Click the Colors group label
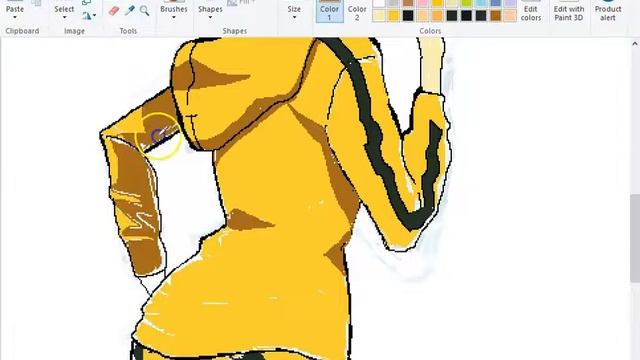Image resolution: width=640 pixels, height=360 pixels. pyautogui.click(x=430, y=31)
